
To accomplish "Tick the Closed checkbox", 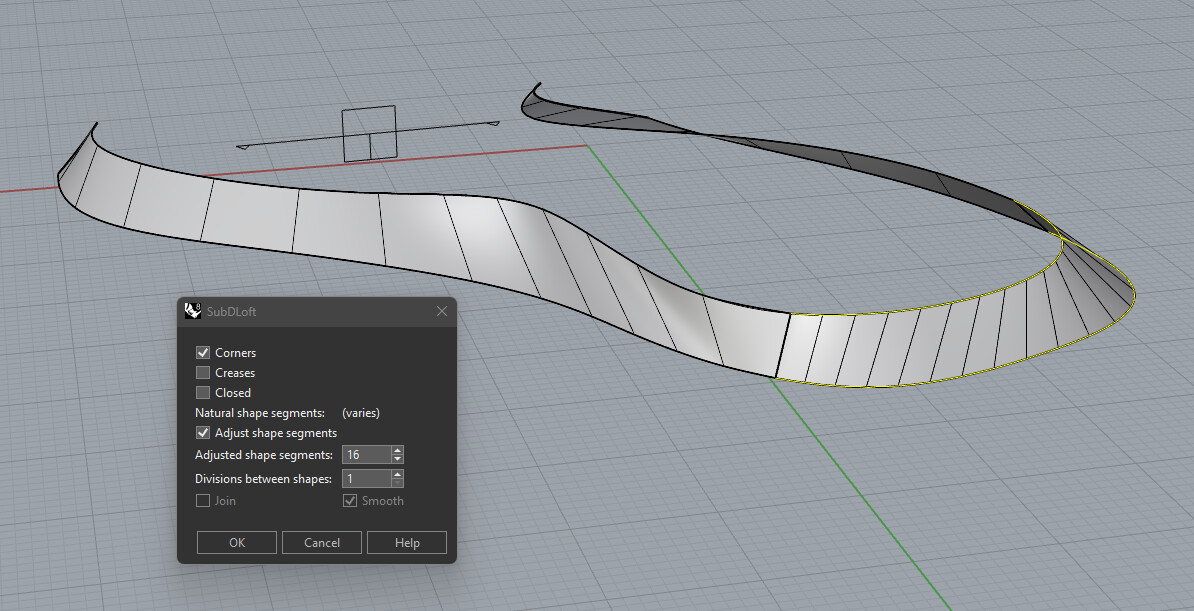I will point(203,392).
